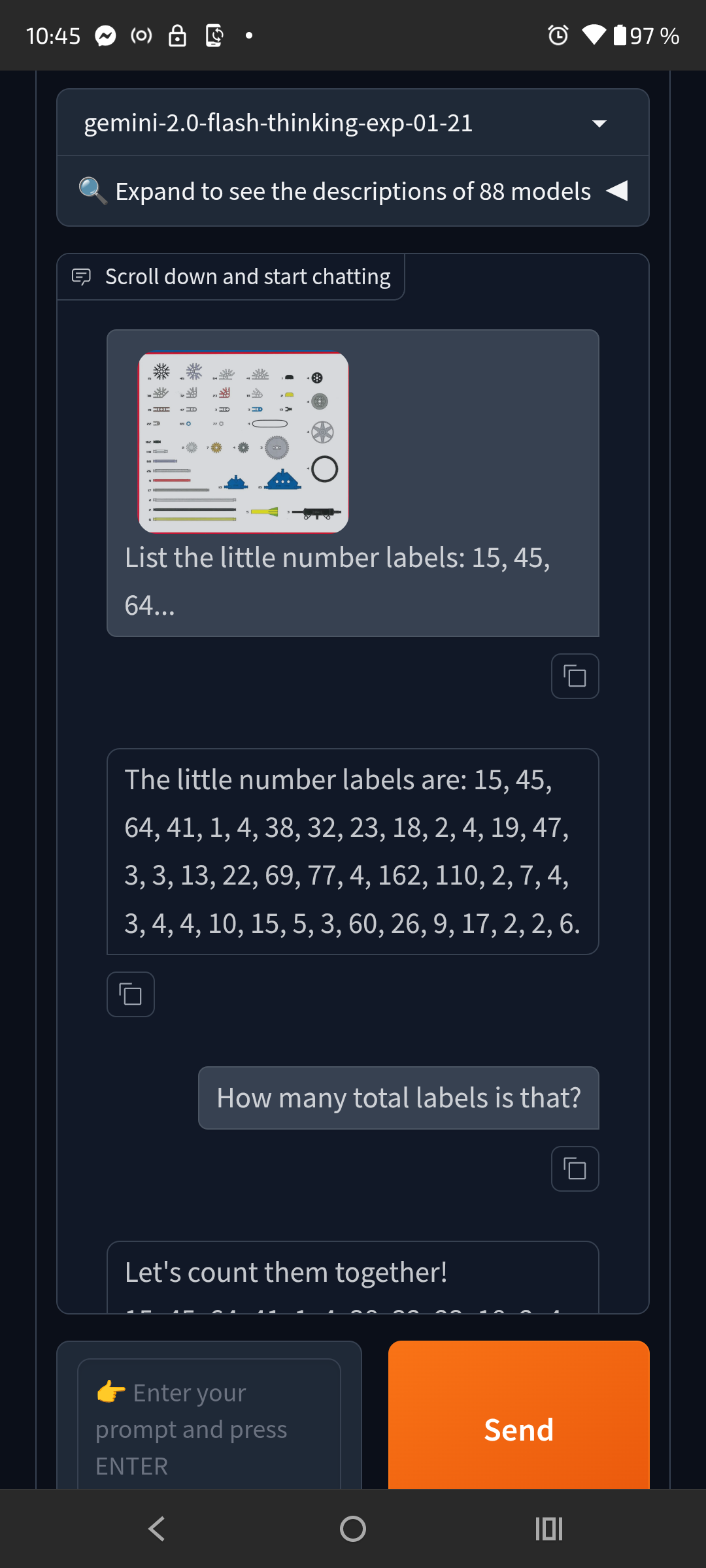Tap the alarm clock status icon
Viewport: 706px width, 1568px height.
click(558, 35)
